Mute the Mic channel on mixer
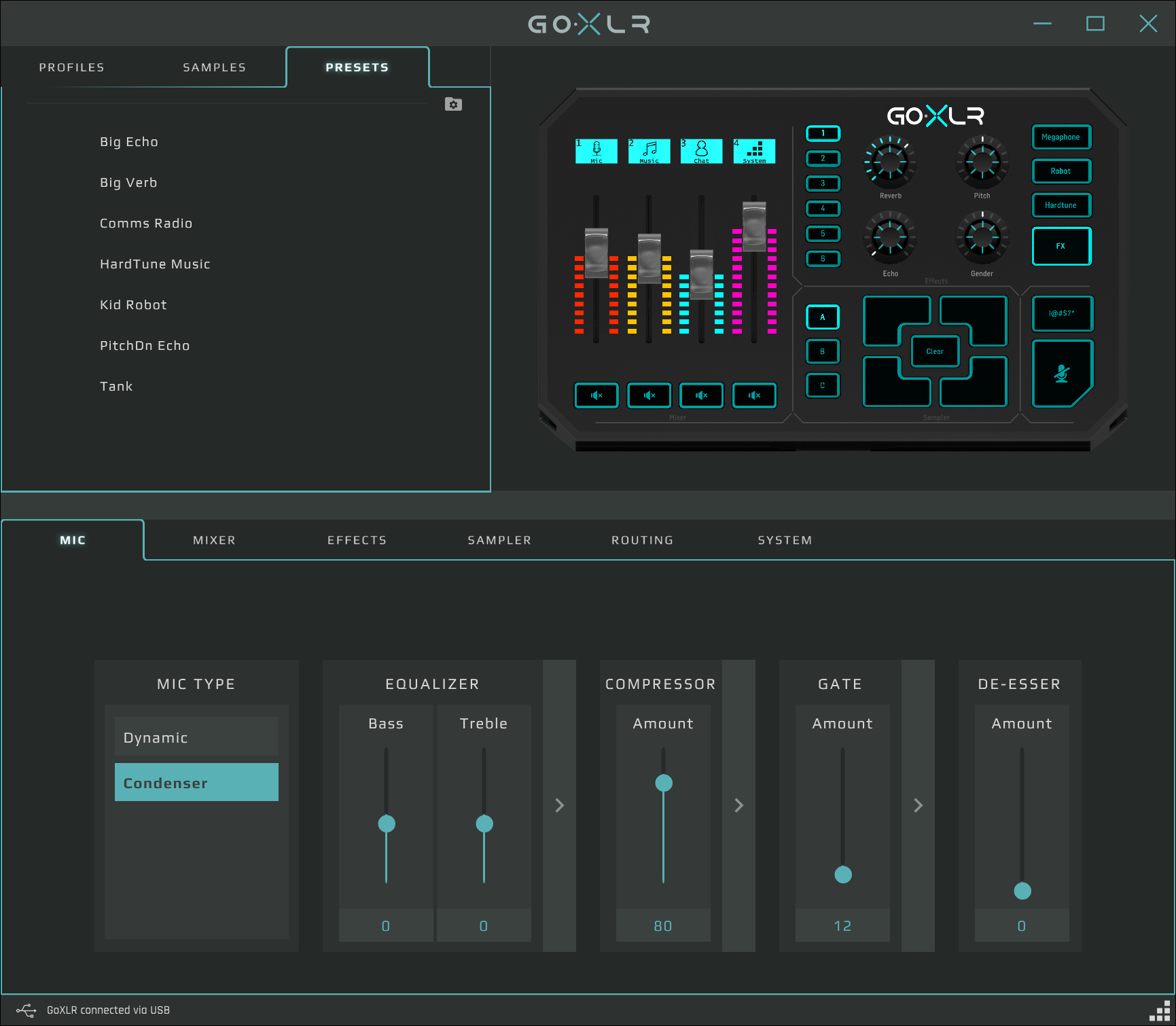This screenshot has height=1026, width=1176. coord(596,395)
